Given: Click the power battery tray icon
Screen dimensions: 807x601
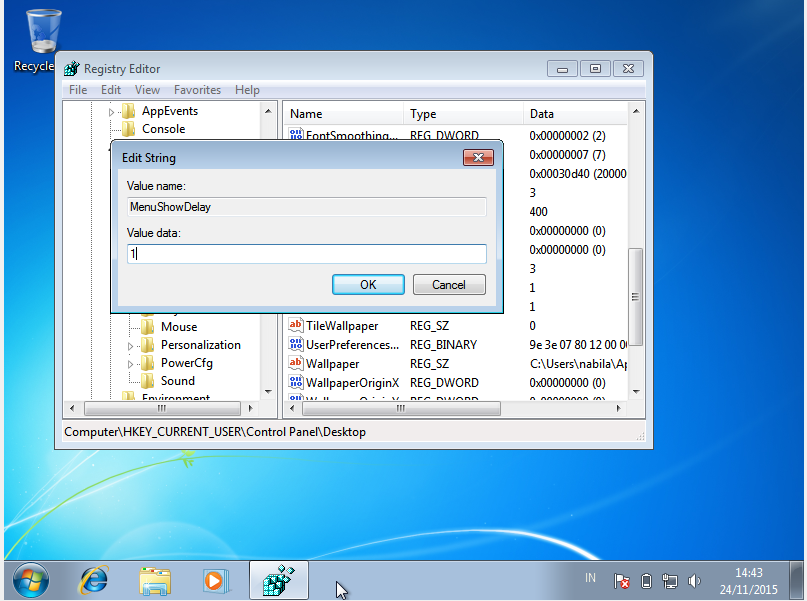Looking at the screenshot, I should pyautogui.click(x=646, y=581).
